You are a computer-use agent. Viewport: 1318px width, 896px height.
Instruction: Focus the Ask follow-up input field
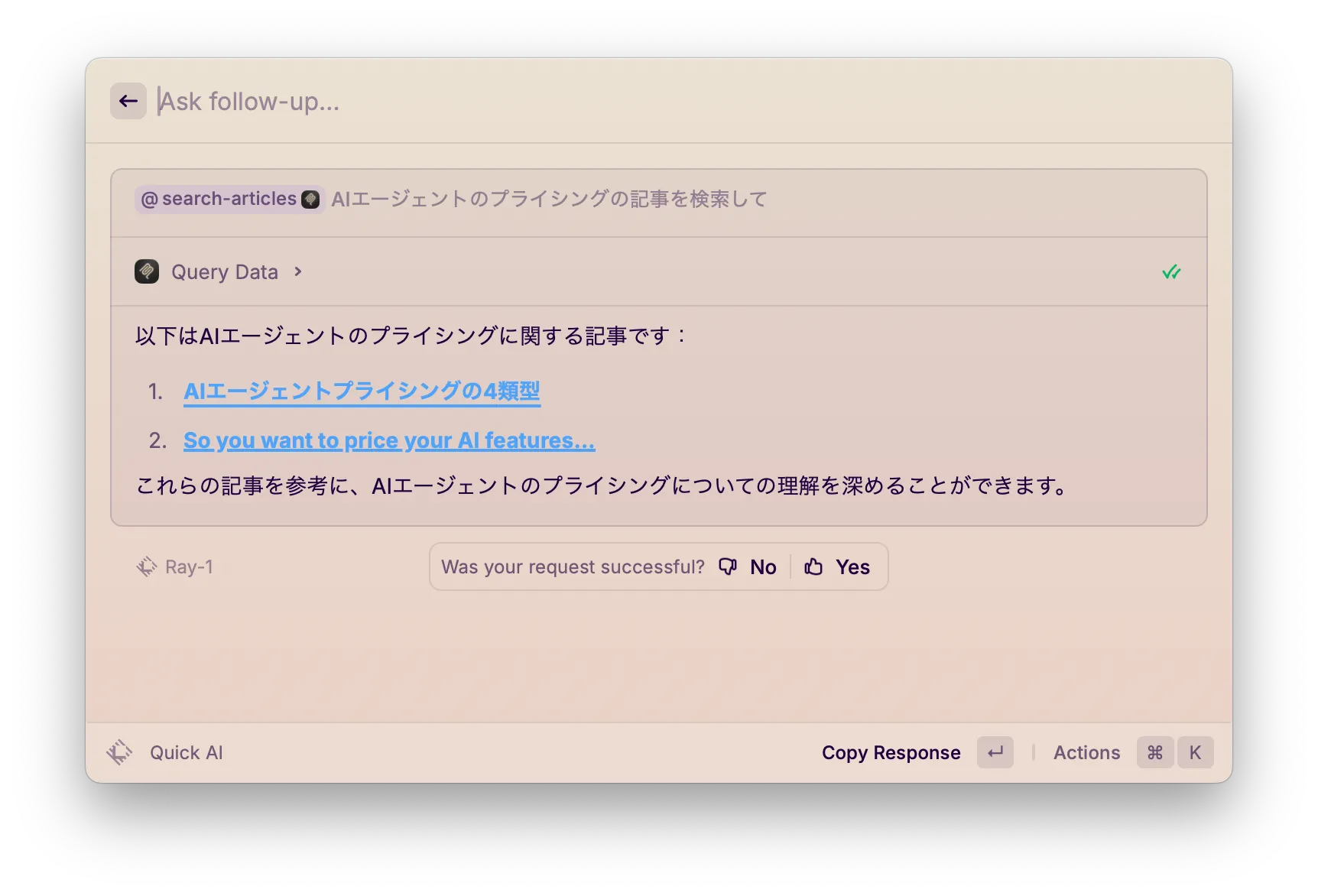pyautogui.click(x=612, y=101)
